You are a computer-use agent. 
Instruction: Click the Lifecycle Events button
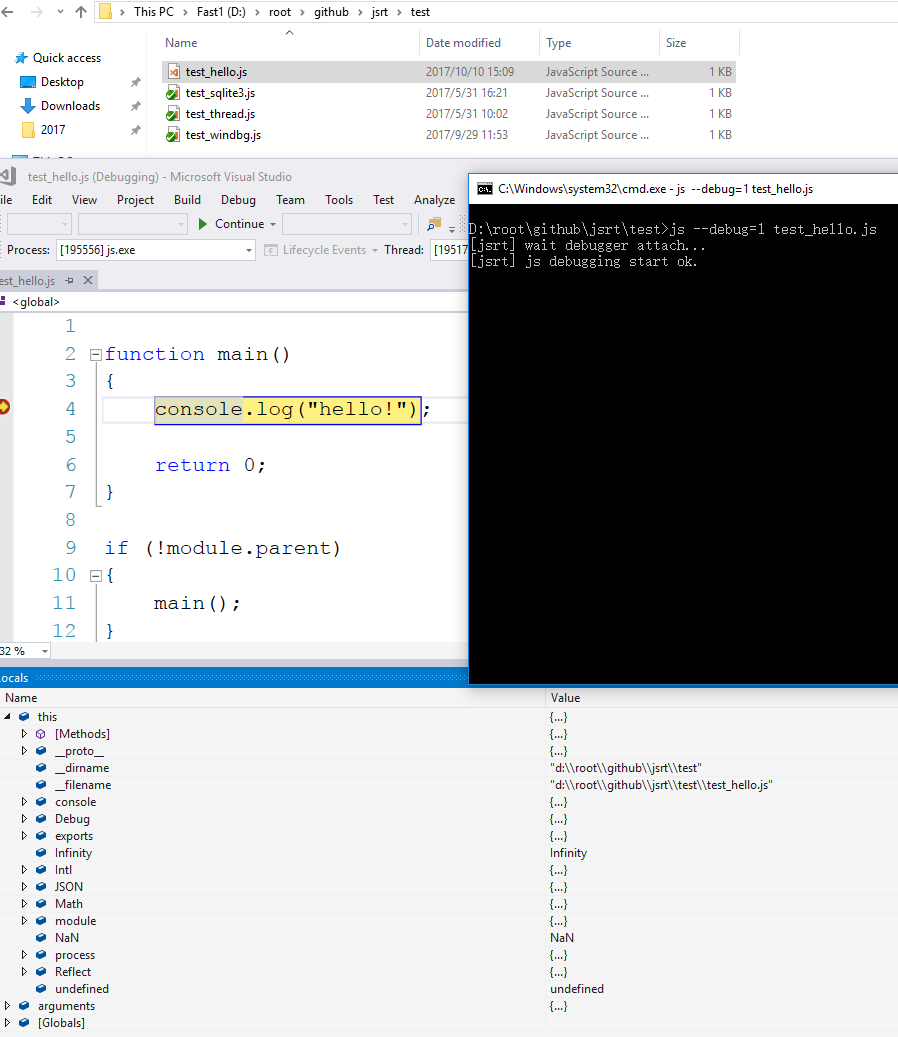coord(316,250)
